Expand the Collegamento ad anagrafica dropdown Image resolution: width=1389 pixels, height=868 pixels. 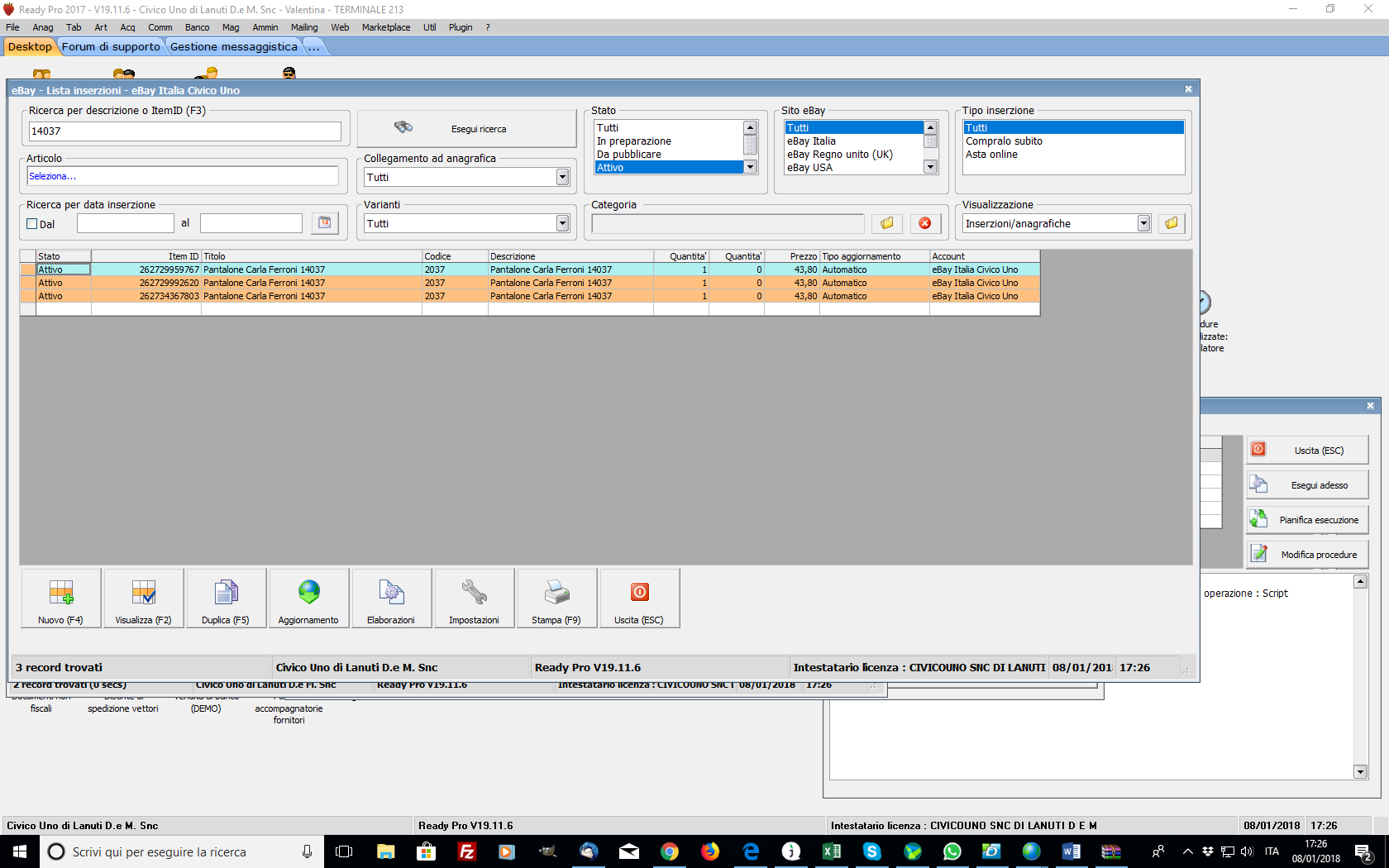[x=562, y=177]
